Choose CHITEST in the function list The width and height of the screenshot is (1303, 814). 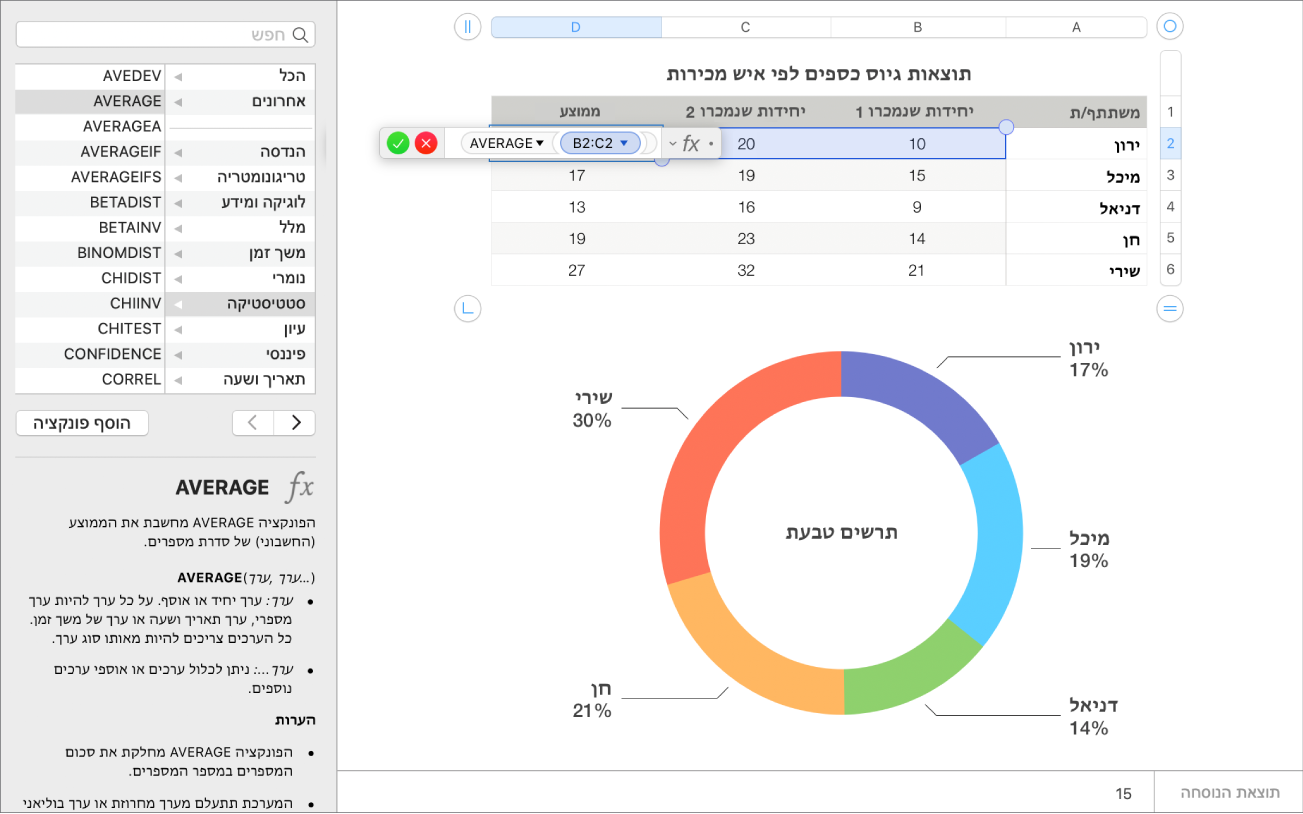tap(90, 329)
